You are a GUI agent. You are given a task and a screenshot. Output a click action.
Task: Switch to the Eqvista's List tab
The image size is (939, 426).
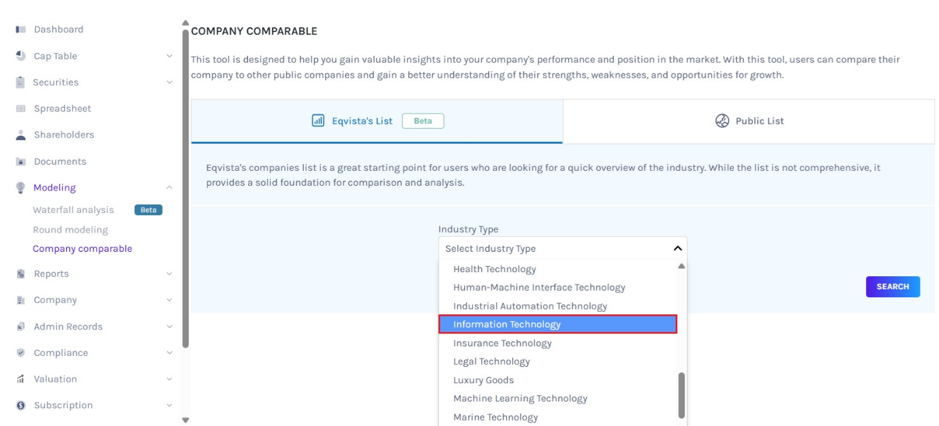pos(377,121)
